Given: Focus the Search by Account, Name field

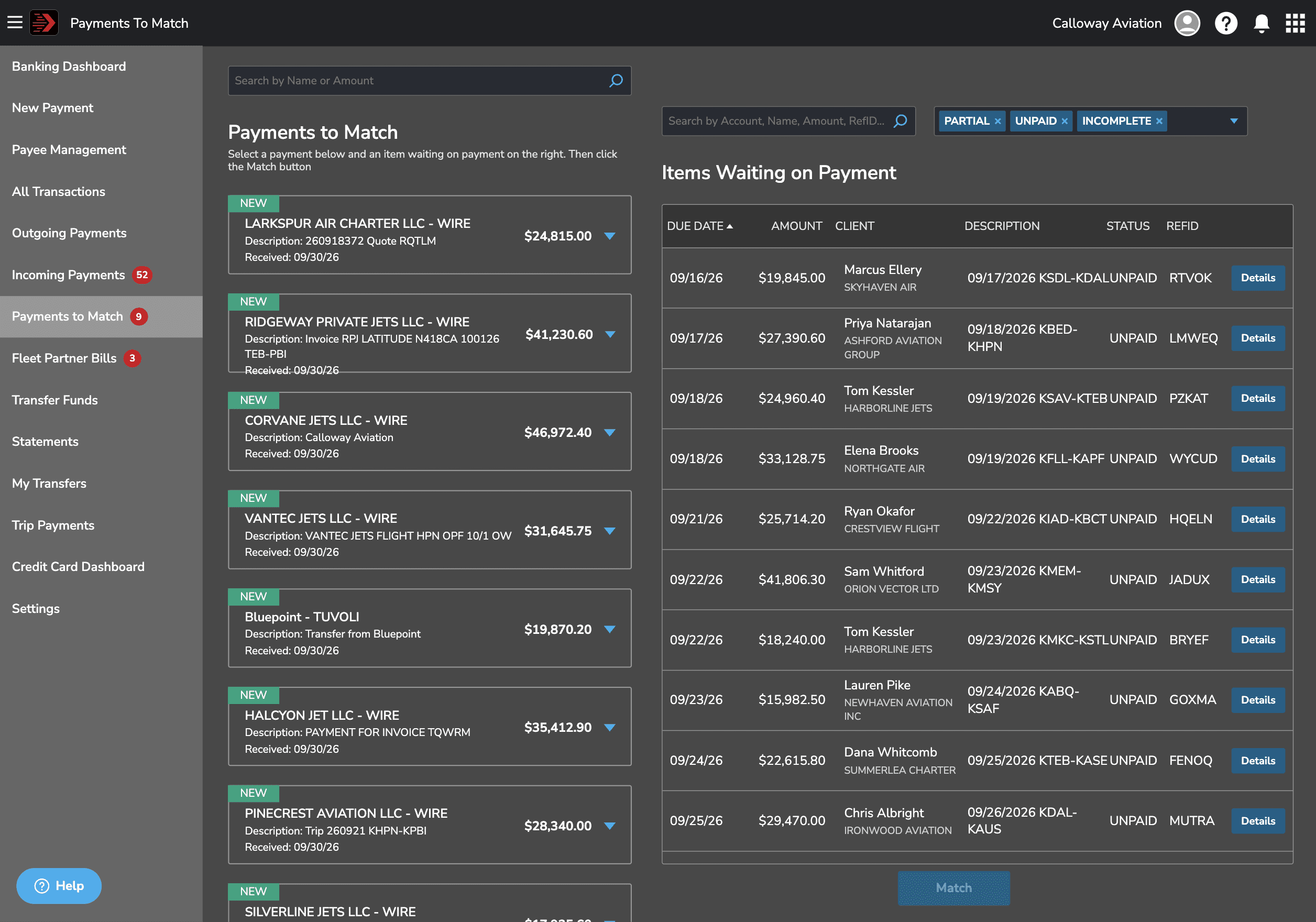Looking at the screenshot, I should tap(788, 121).
